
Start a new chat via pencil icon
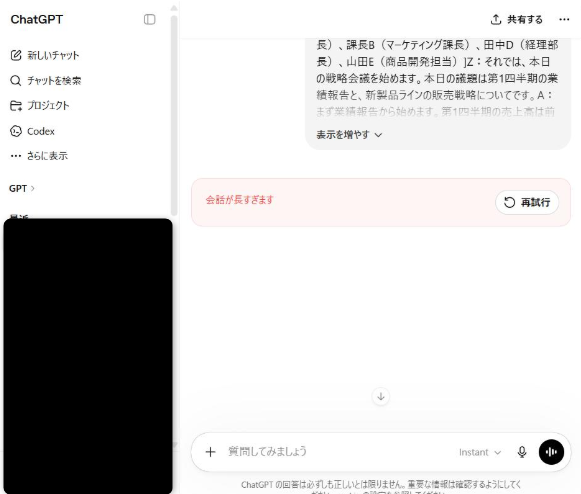(x=16, y=55)
